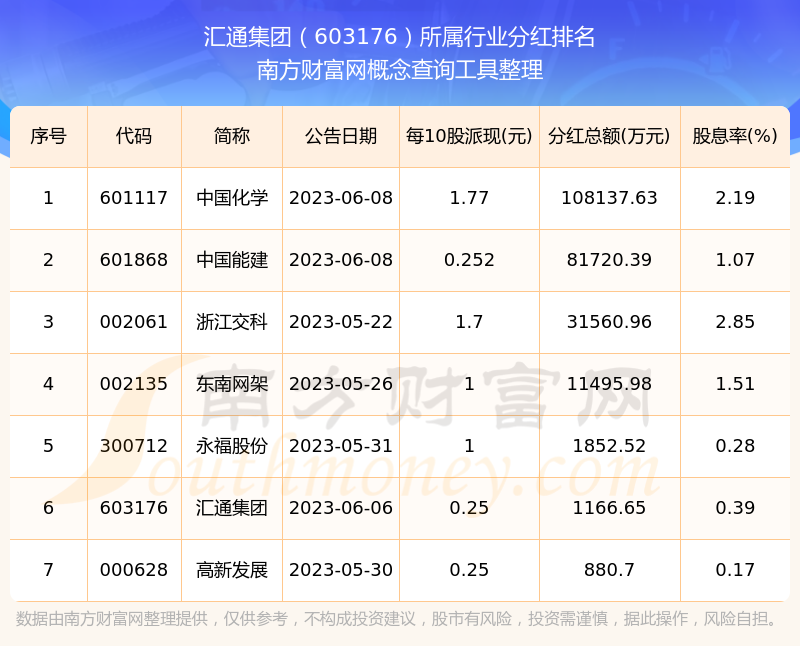
Task: Select stock name '高新发展'
Action: point(232,570)
